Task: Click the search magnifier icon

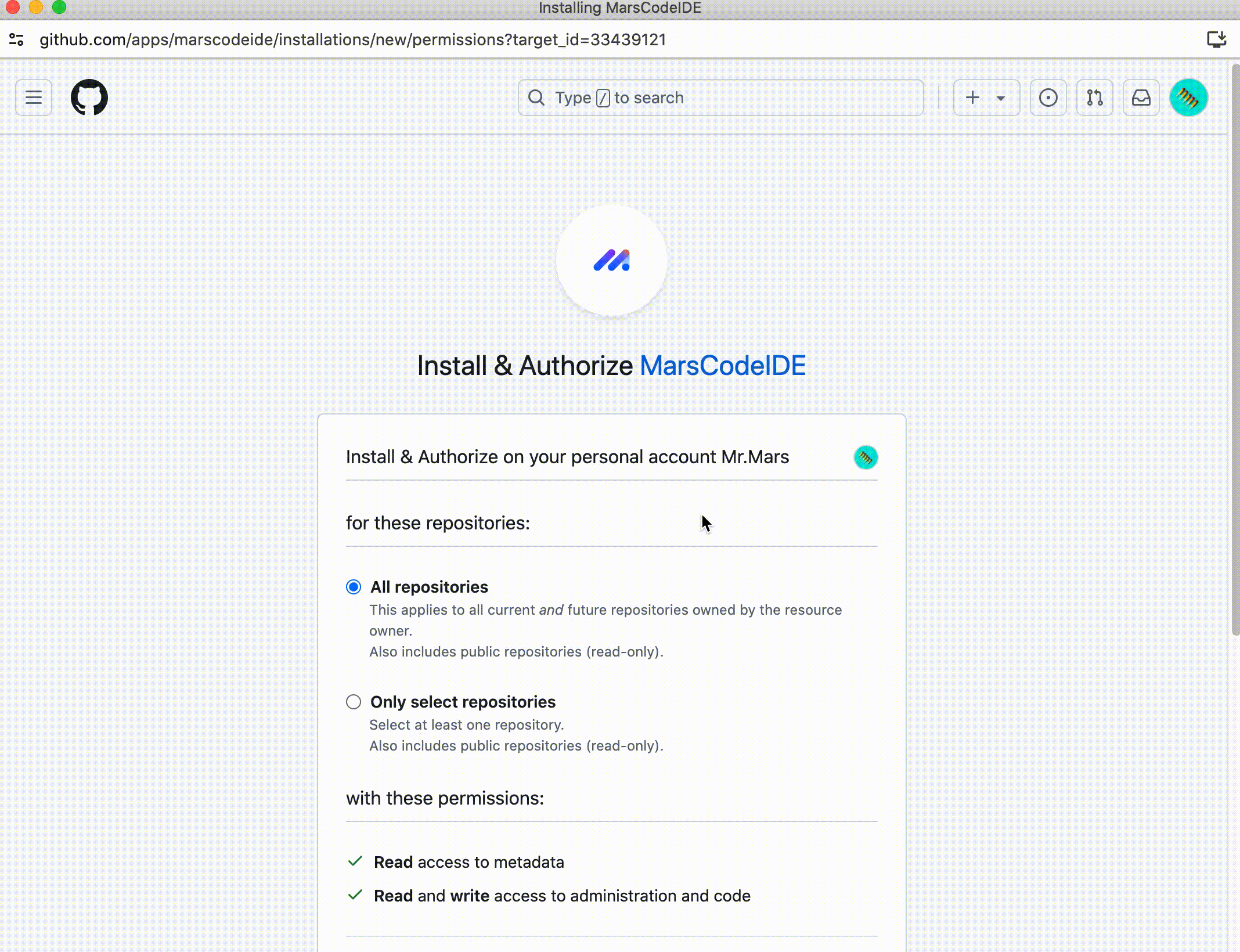Action: click(536, 98)
